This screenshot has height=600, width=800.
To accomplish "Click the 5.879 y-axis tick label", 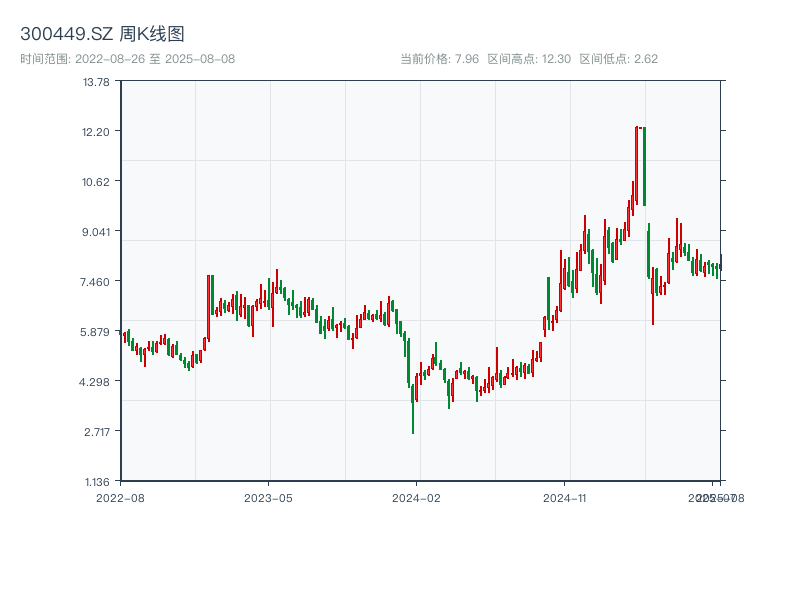I will pos(96,332).
